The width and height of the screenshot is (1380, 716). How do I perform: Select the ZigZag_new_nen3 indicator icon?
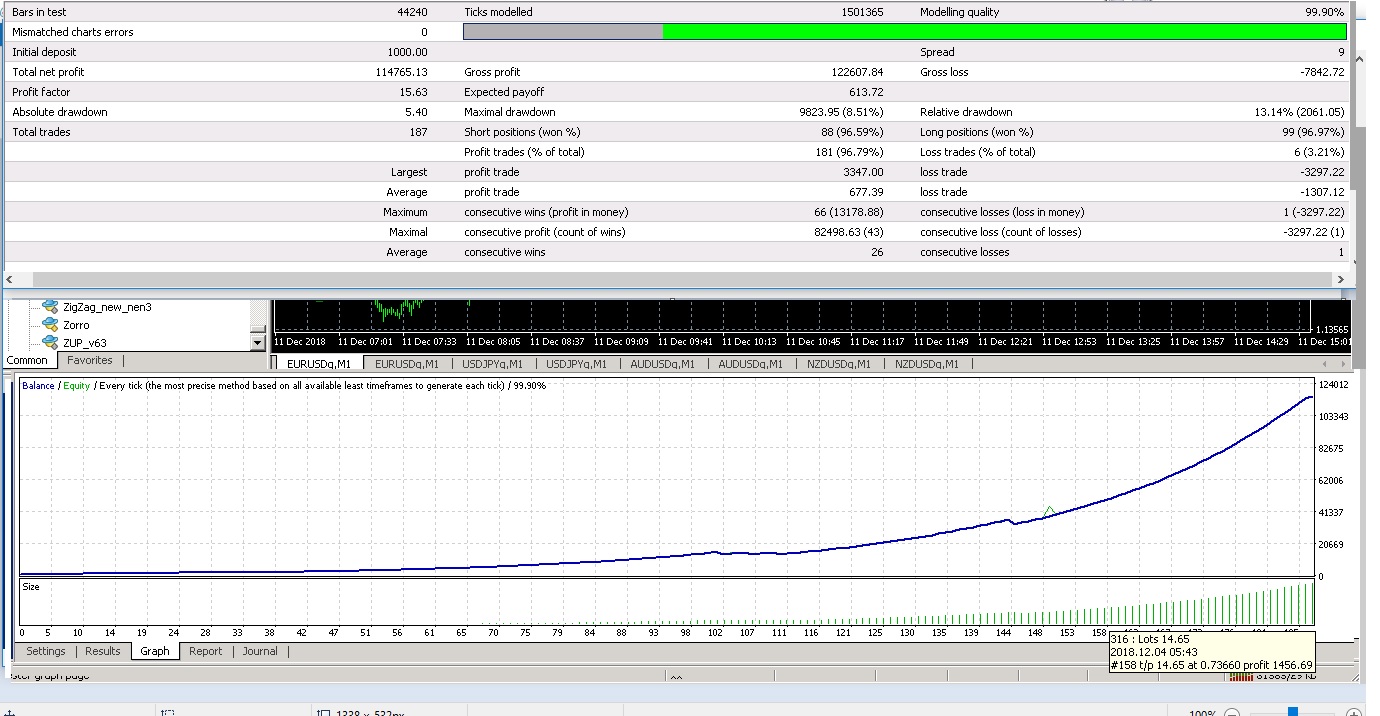(x=49, y=307)
